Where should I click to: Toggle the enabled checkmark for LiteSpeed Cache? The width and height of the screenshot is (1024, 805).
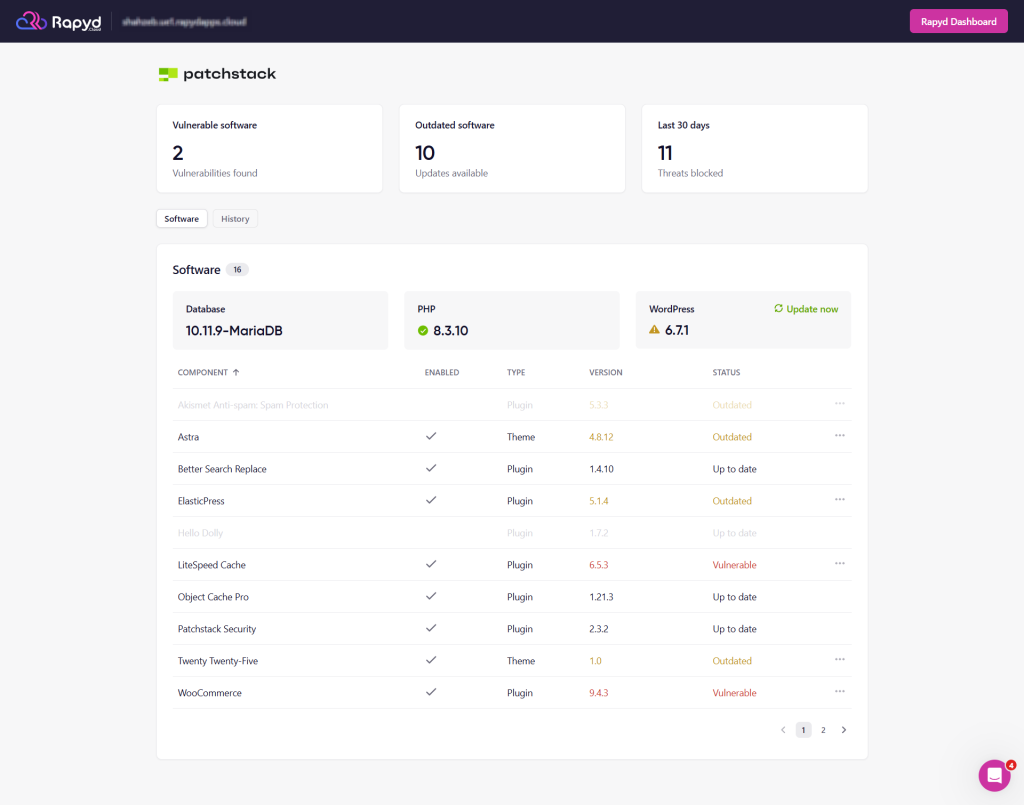(x=431, y=564)
